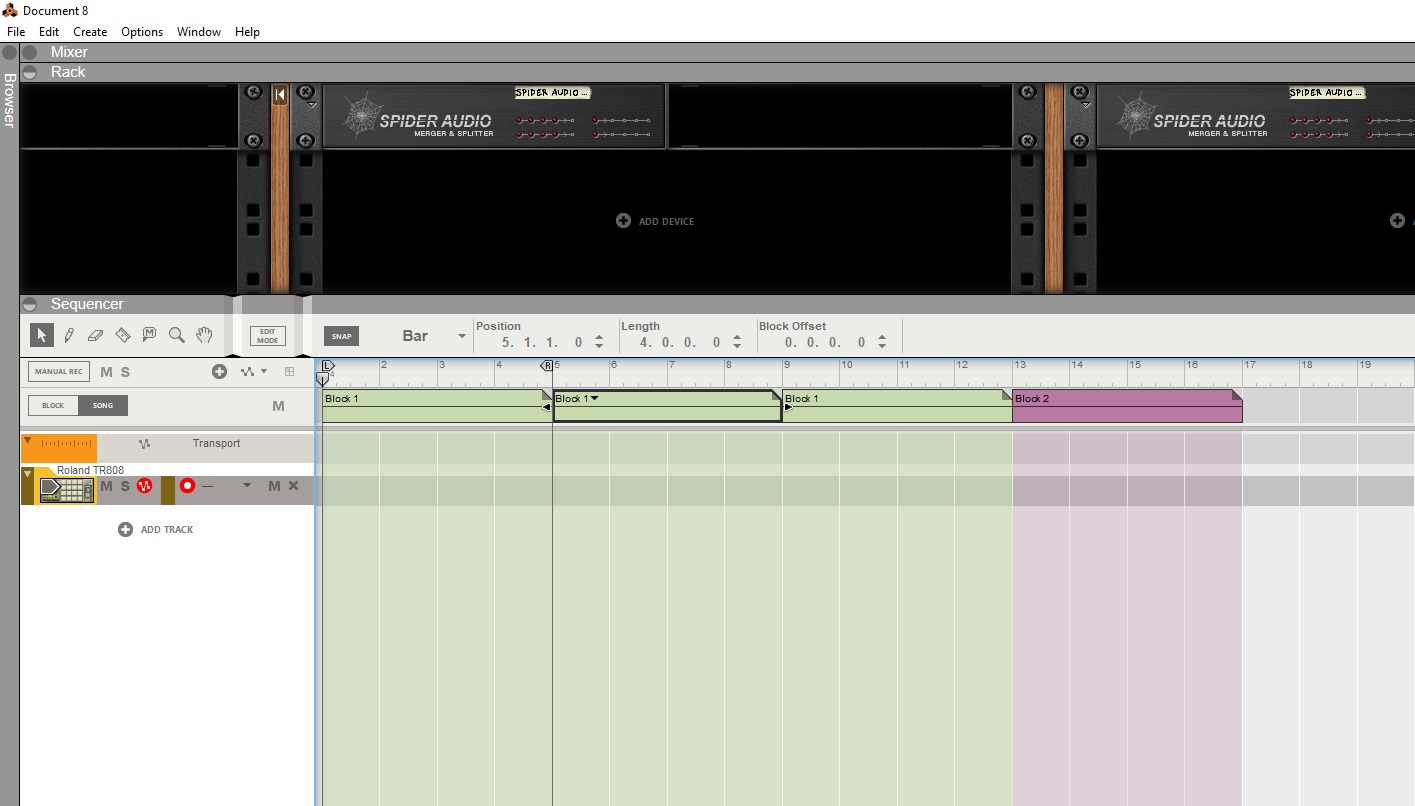Select the Magnify tool
The image size is (1415, 806).
(x=177, y=335)
